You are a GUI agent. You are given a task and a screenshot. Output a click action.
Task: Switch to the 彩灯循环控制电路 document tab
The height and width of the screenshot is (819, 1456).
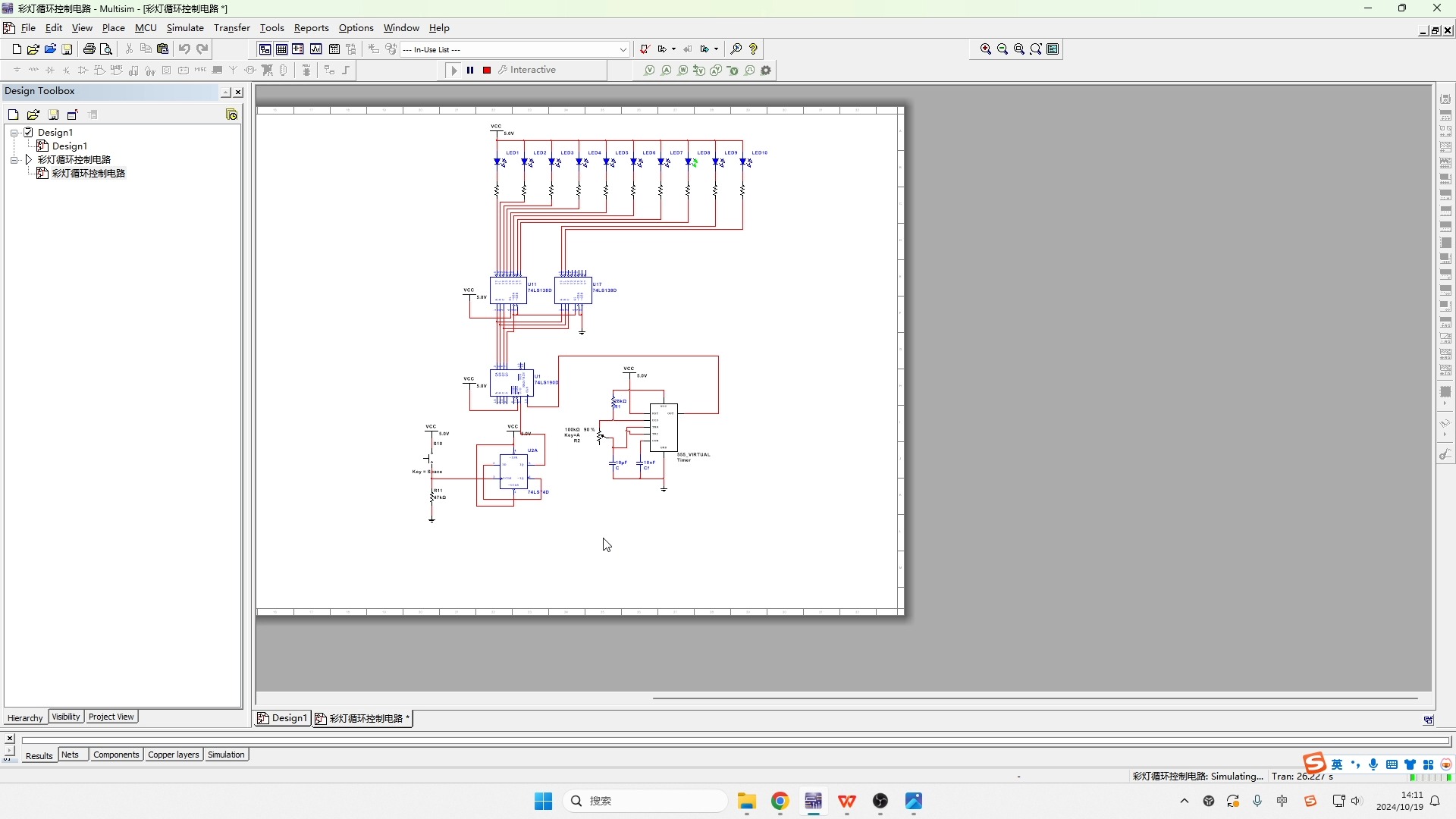362,718
